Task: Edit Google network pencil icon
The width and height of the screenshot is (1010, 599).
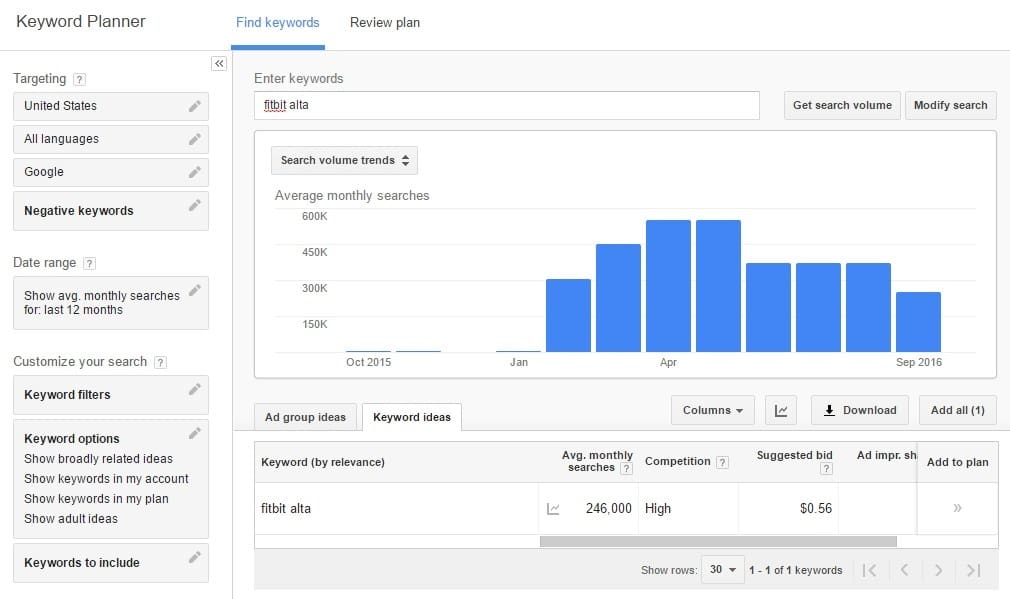Action: pos(195,172)
